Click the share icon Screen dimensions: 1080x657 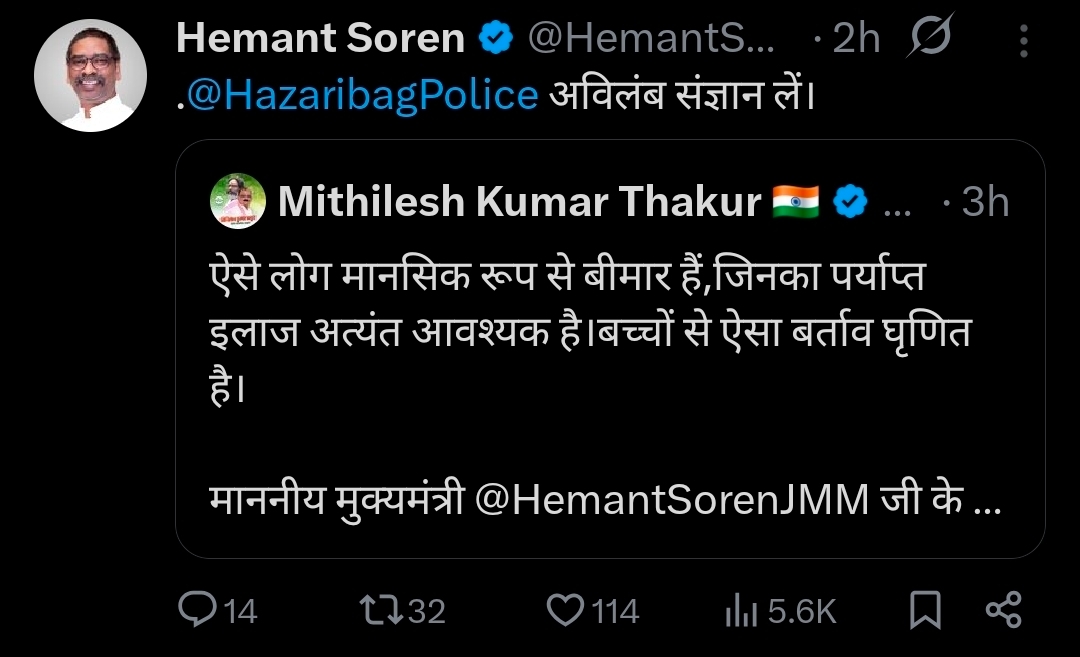pos(1003,610)
